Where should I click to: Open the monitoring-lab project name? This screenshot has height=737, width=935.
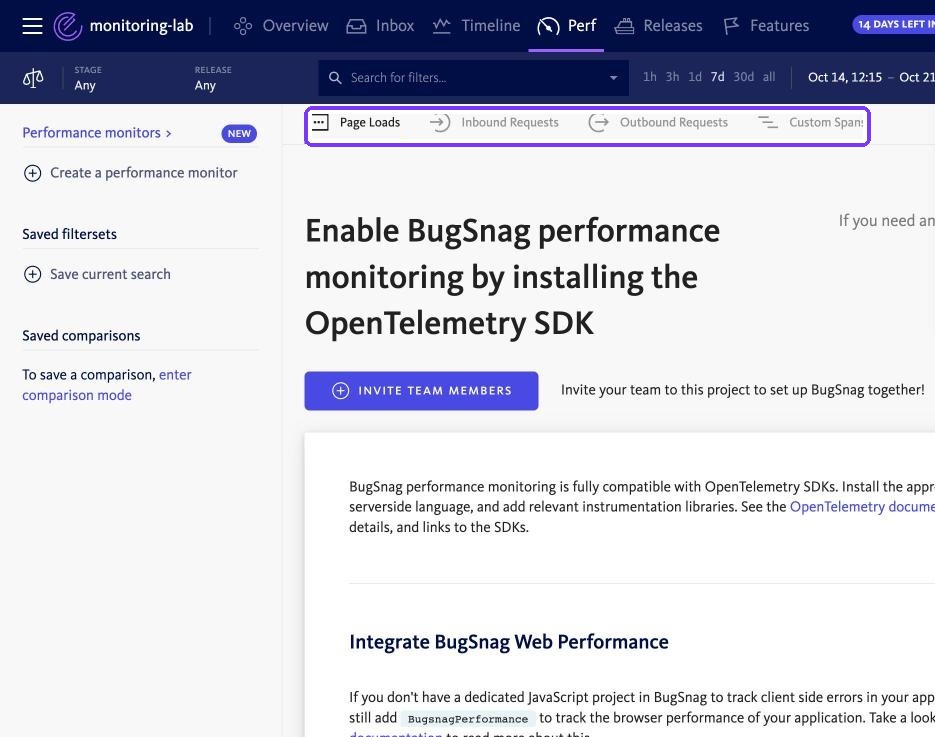[141, 26]
